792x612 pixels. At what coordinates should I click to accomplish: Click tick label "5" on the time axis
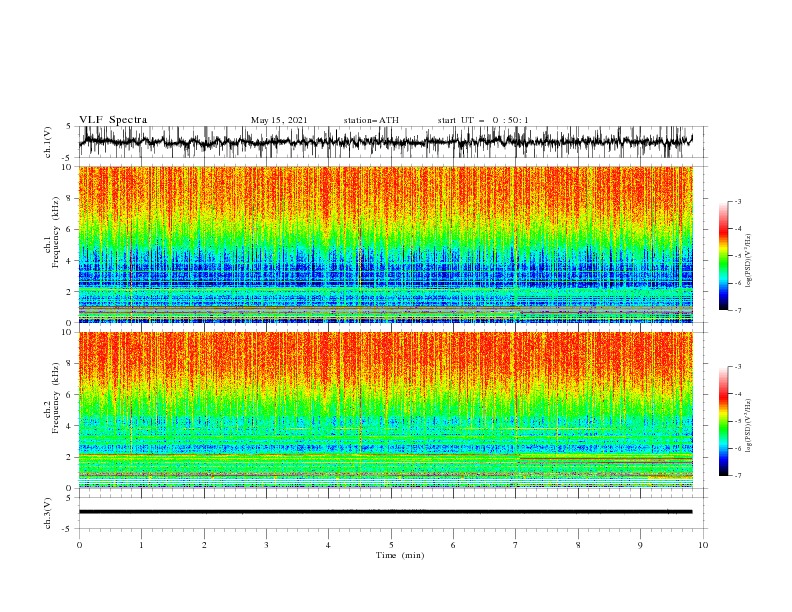click(391, 545)
